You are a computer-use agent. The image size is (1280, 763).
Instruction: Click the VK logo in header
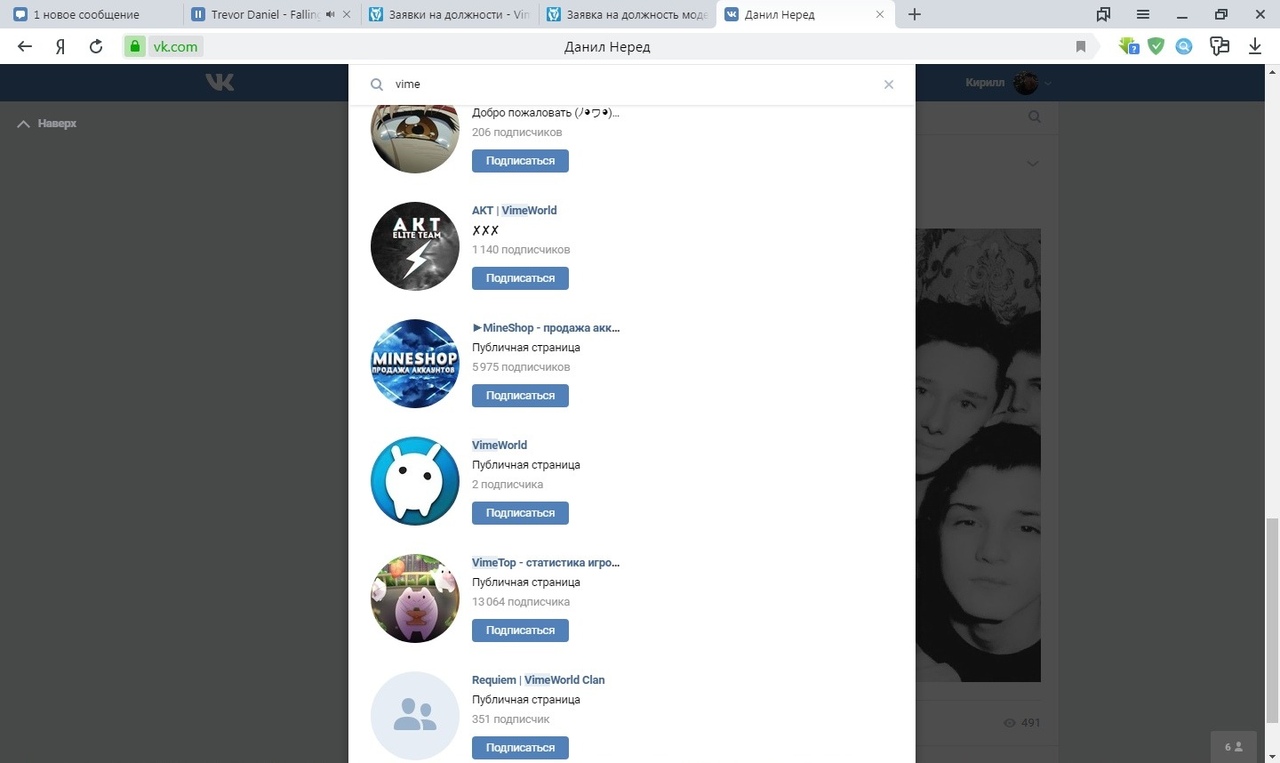(x=219, y=82)
